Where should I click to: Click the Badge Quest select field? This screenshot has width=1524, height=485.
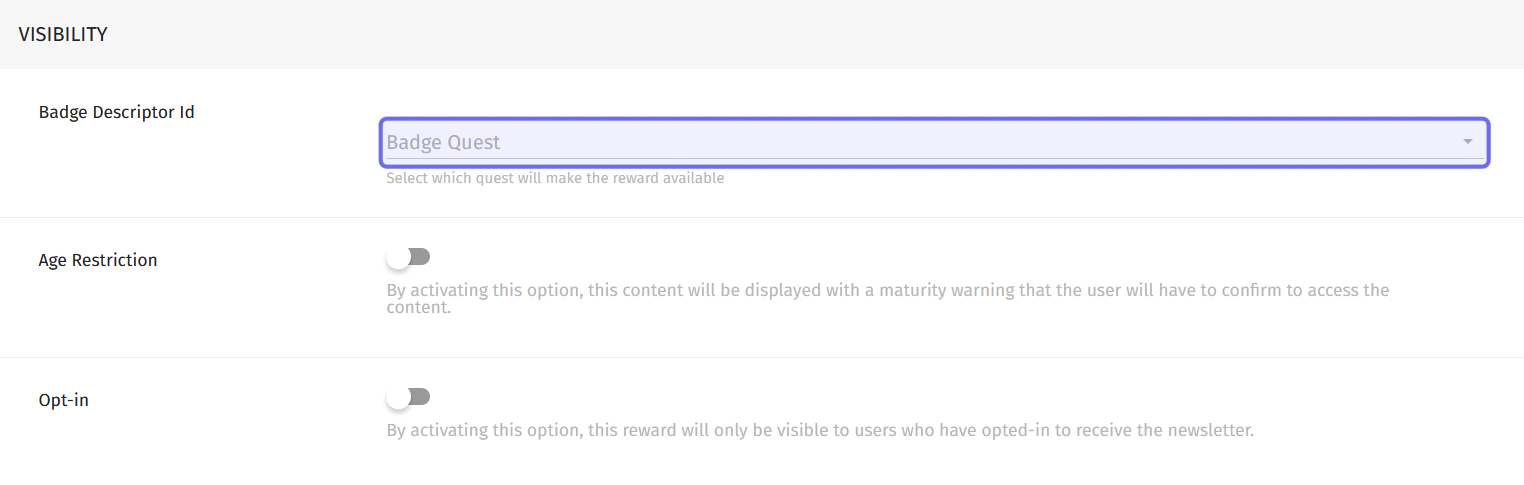[934, 142]
